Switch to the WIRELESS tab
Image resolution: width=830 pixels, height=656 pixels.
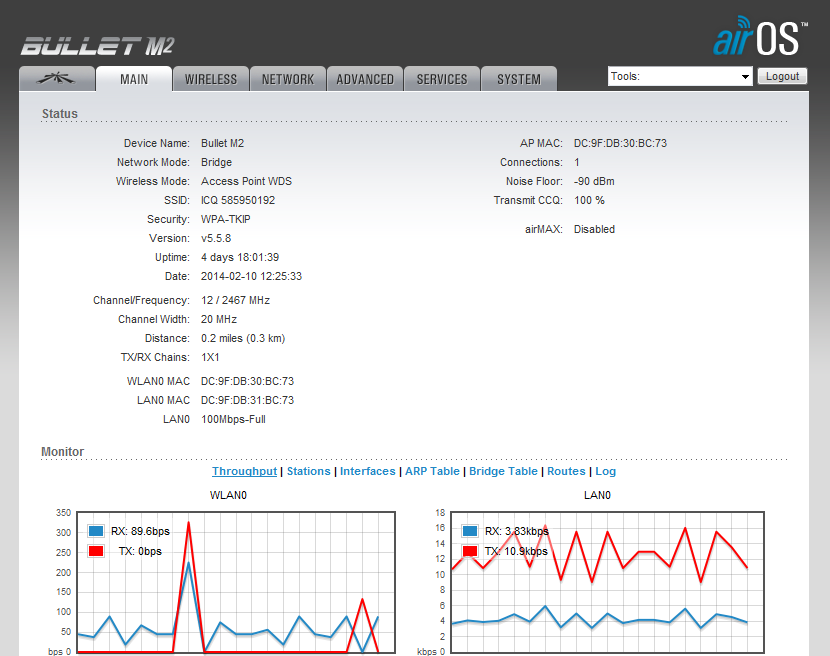(211, 79)
